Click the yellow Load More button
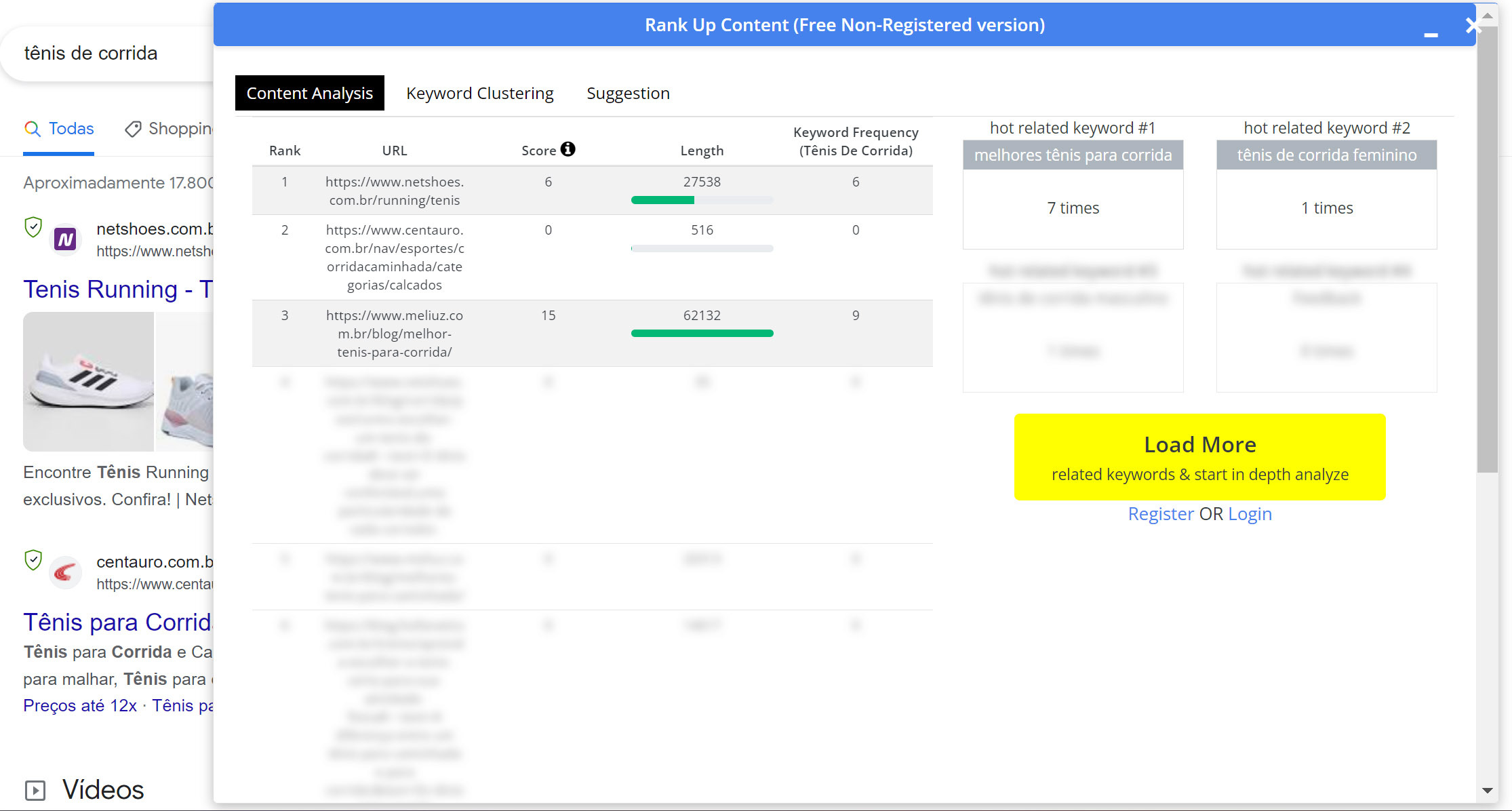 [1199, 456]
